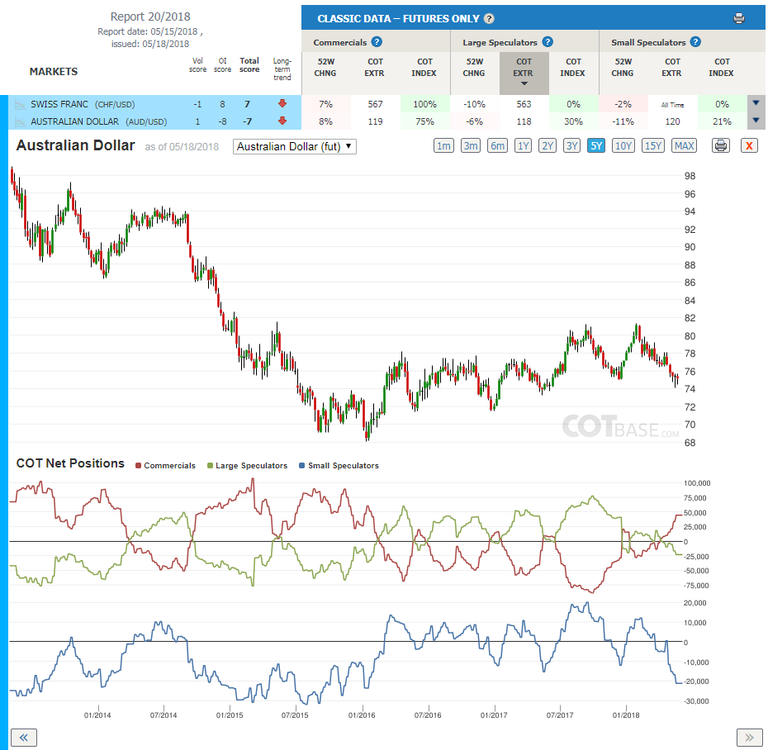The image size is (768, 750).
Task: Click the Australian Dollar mini chart icon
Action: click(20, 121)
